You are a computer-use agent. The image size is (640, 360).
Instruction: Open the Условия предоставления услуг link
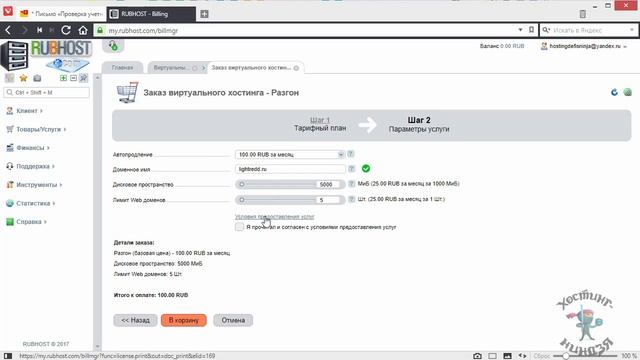(x=275, y=216)
